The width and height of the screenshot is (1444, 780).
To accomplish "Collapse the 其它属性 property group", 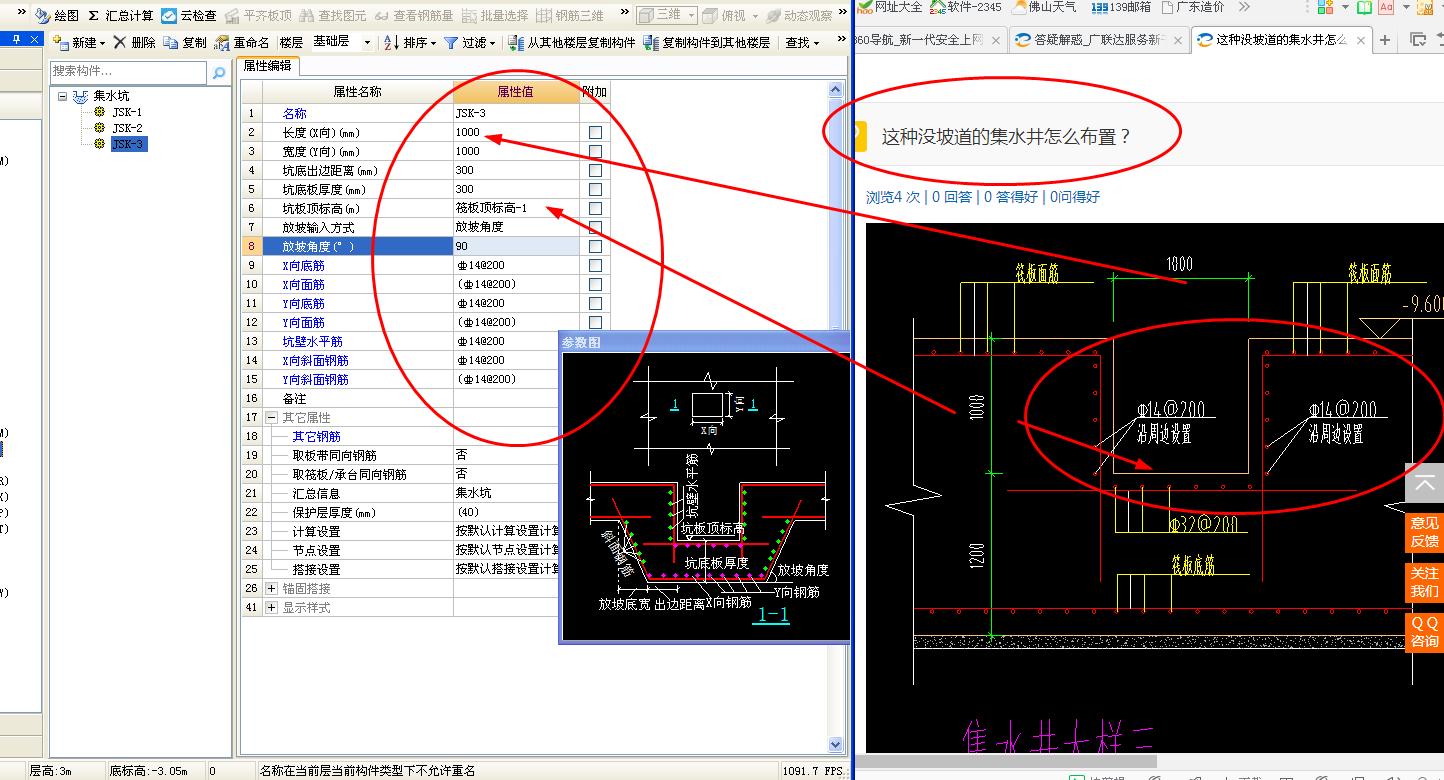I will tap(272, 417).
